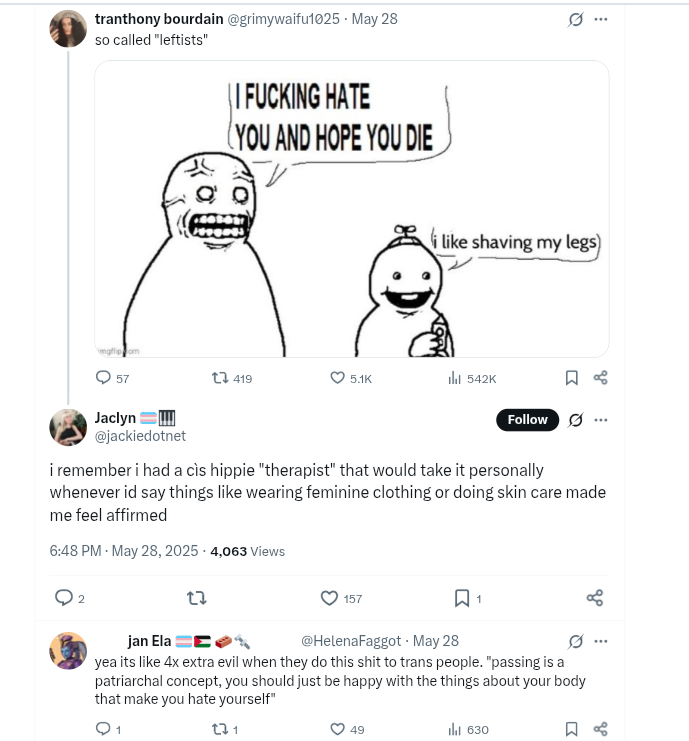View analytics showing 542K views
The height and width of the screenshot is (741, 689).
[x=454, y=378]
